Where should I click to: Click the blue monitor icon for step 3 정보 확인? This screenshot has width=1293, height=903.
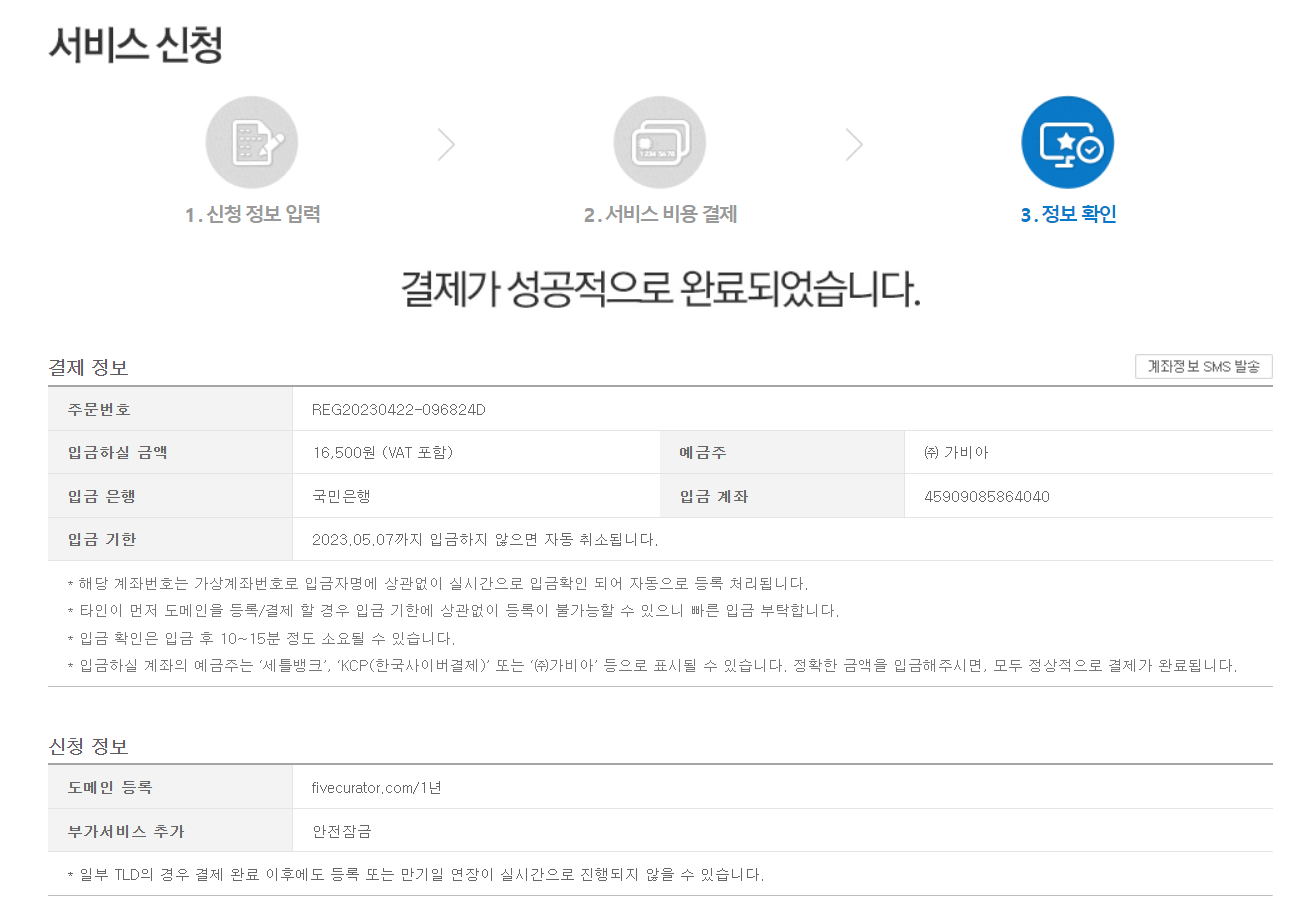coord(1066,142)
